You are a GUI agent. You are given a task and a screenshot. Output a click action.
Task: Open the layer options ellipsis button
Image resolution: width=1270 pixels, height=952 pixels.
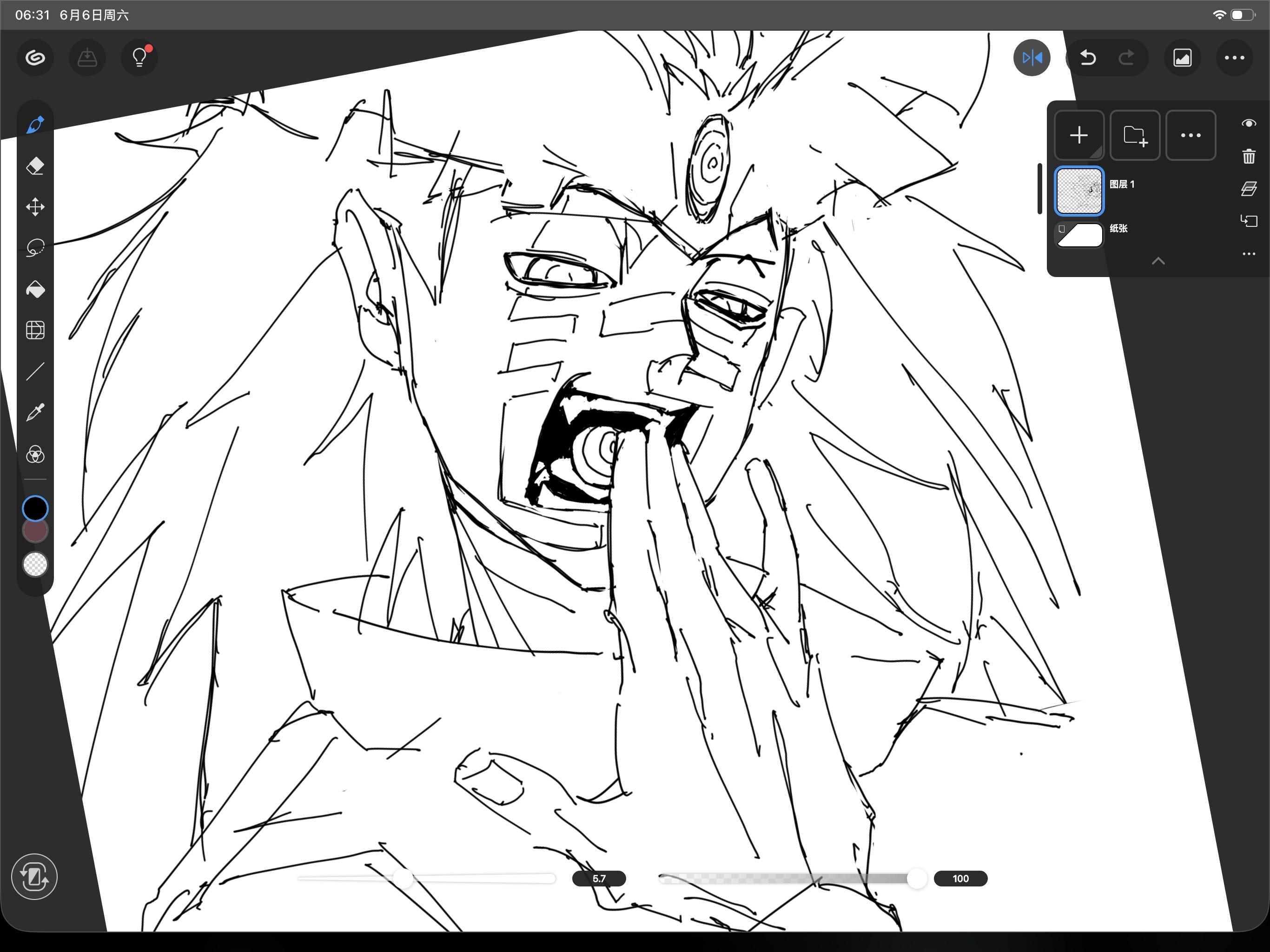point(1190,136)
